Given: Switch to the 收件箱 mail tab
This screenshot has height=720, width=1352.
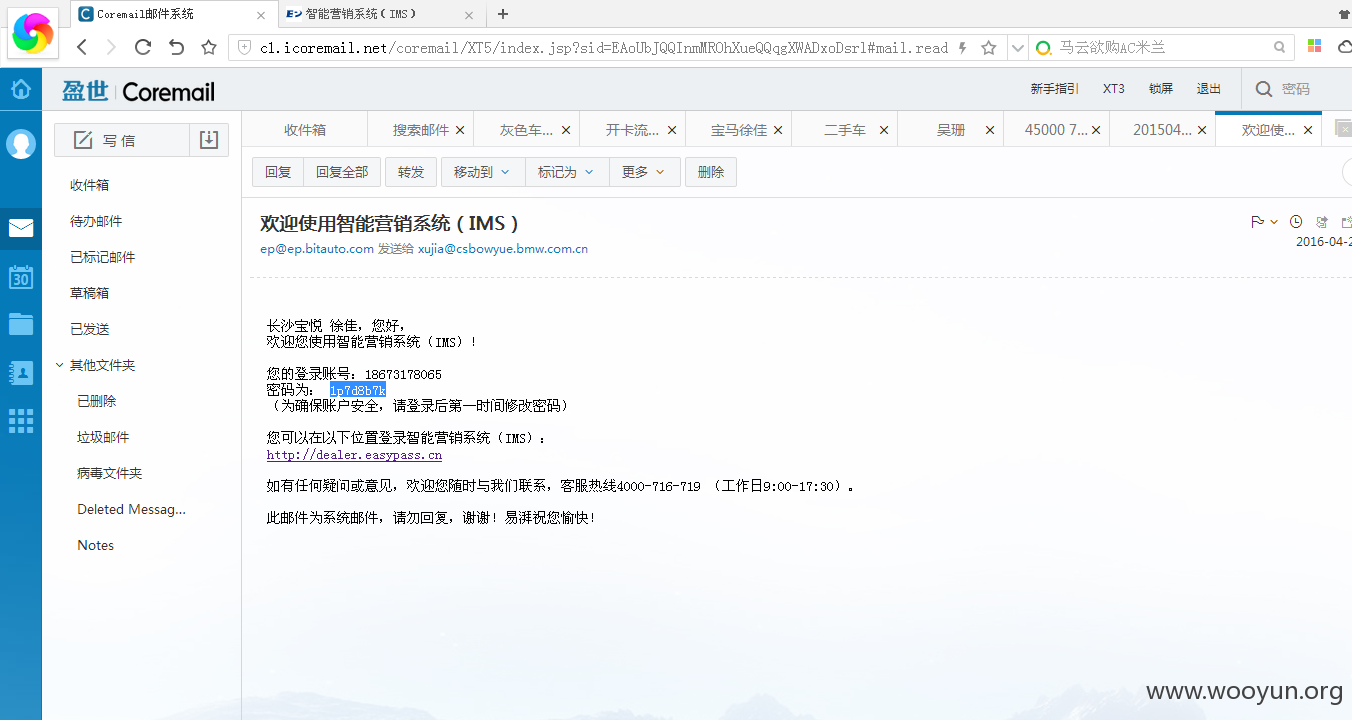Looking at the screenshot, I should (305, 130).
